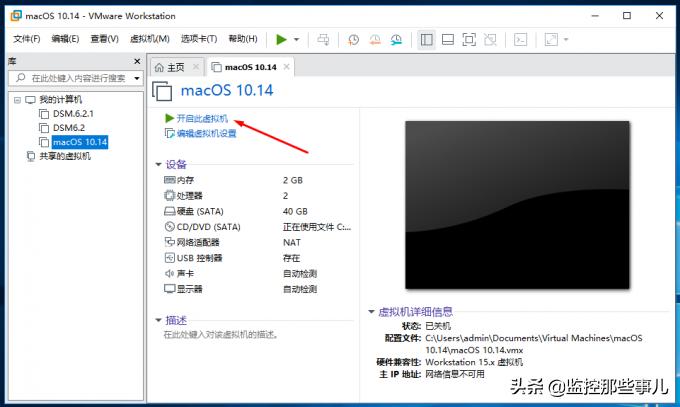Click Send Ctrl+Alt+Del toolbar icon
The width and height of the screenshot is (680, 407).
[323, 39]
